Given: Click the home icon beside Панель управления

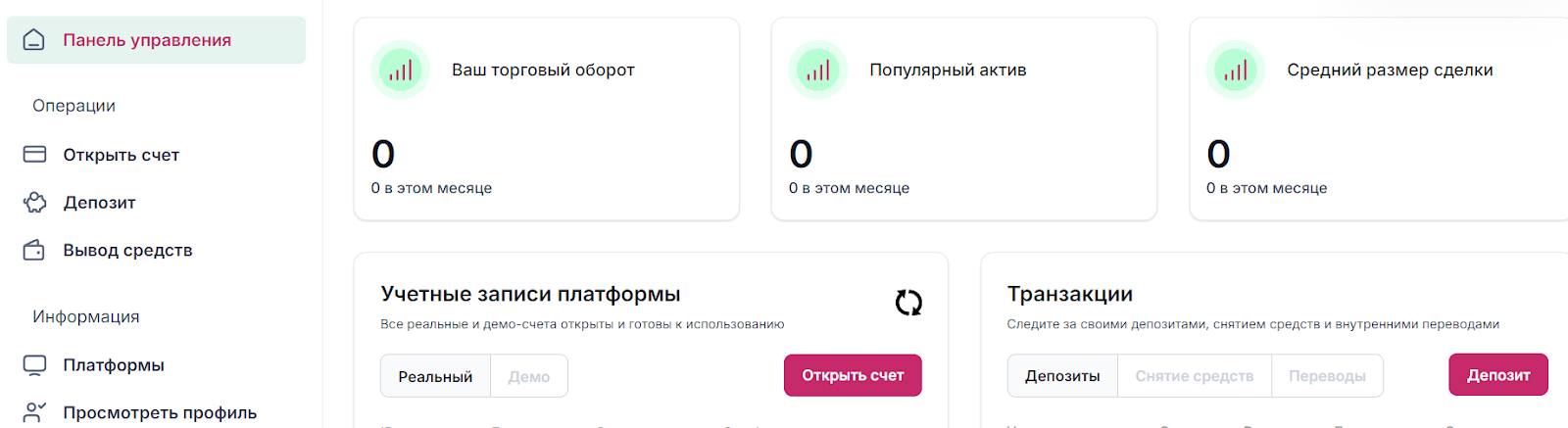Looking at the screenshot, I should click(x=34, y=40).
